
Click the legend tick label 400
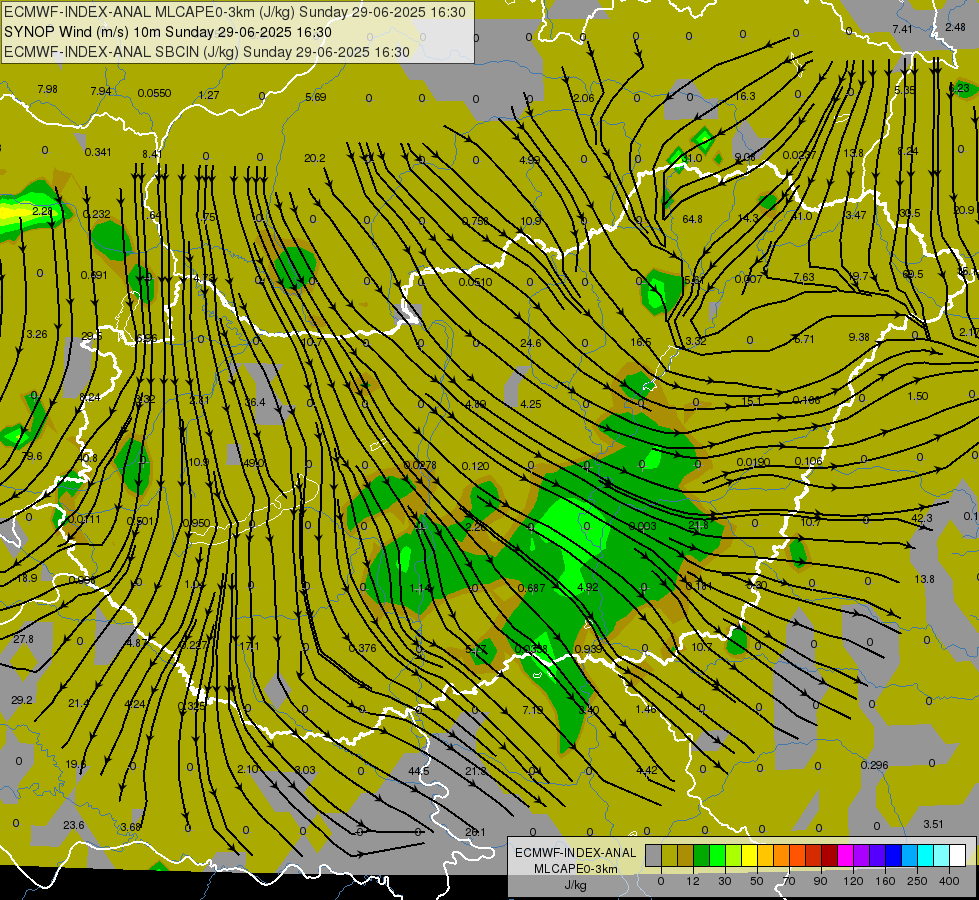point(949,881)
